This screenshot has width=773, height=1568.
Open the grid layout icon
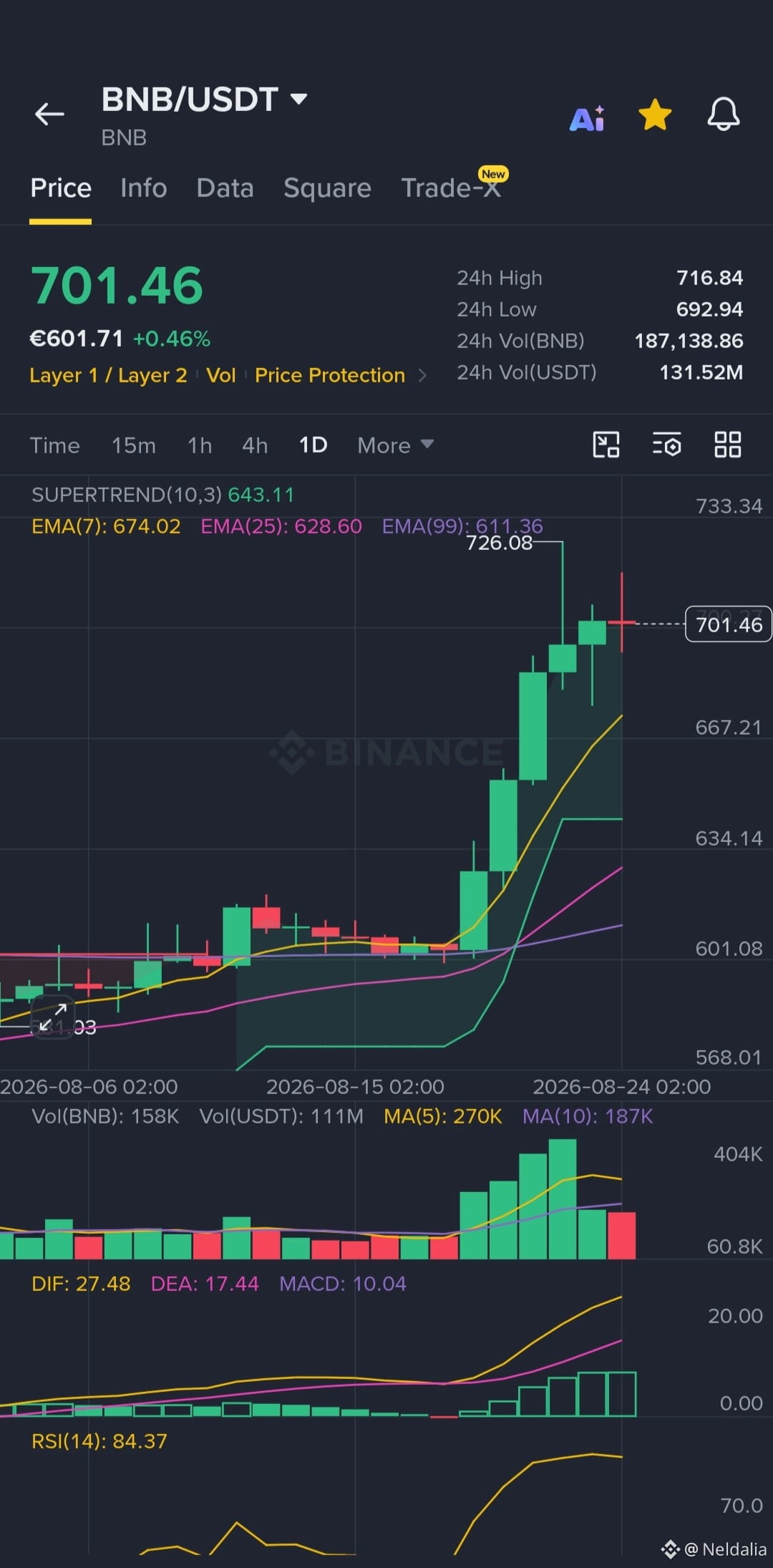pos(727,445)
